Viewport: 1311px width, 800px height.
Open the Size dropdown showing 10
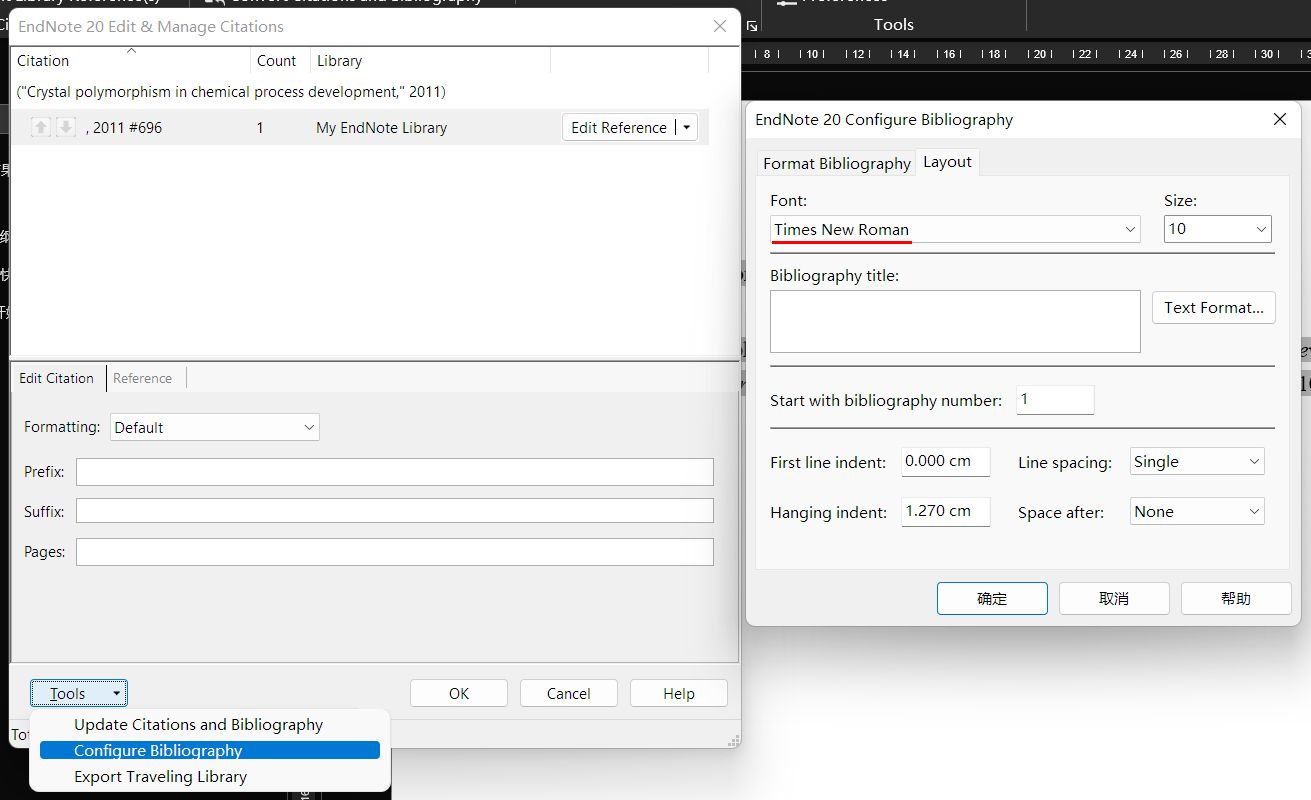pyautogui.click(x=1217, y=229)
